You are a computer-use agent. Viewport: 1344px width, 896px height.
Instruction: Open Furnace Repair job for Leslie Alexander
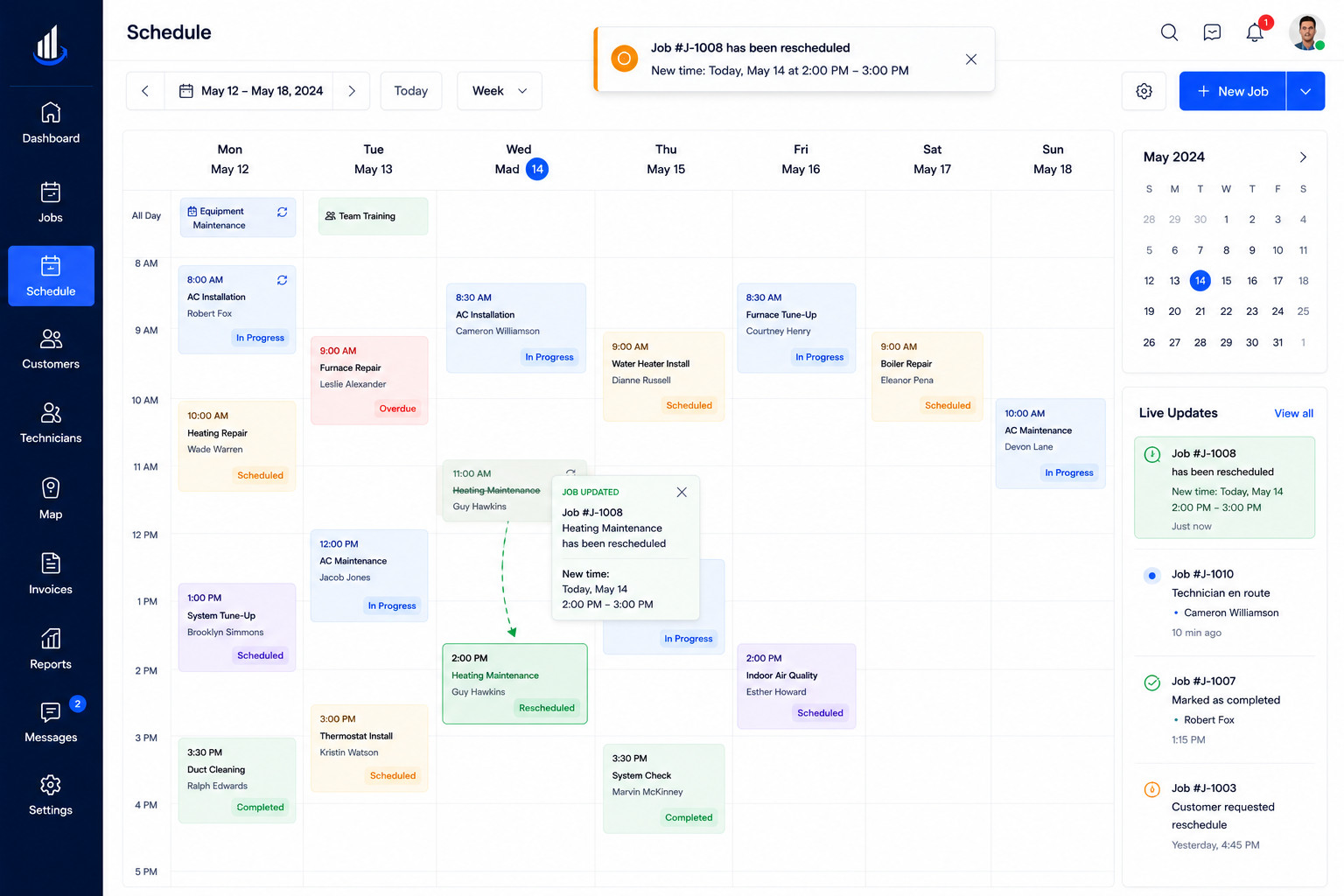369,381
